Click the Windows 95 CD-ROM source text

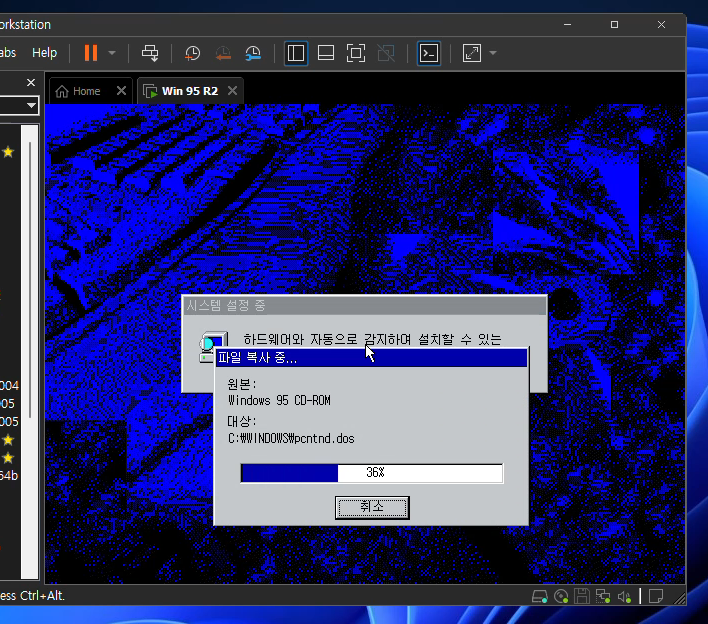[279, 400]
